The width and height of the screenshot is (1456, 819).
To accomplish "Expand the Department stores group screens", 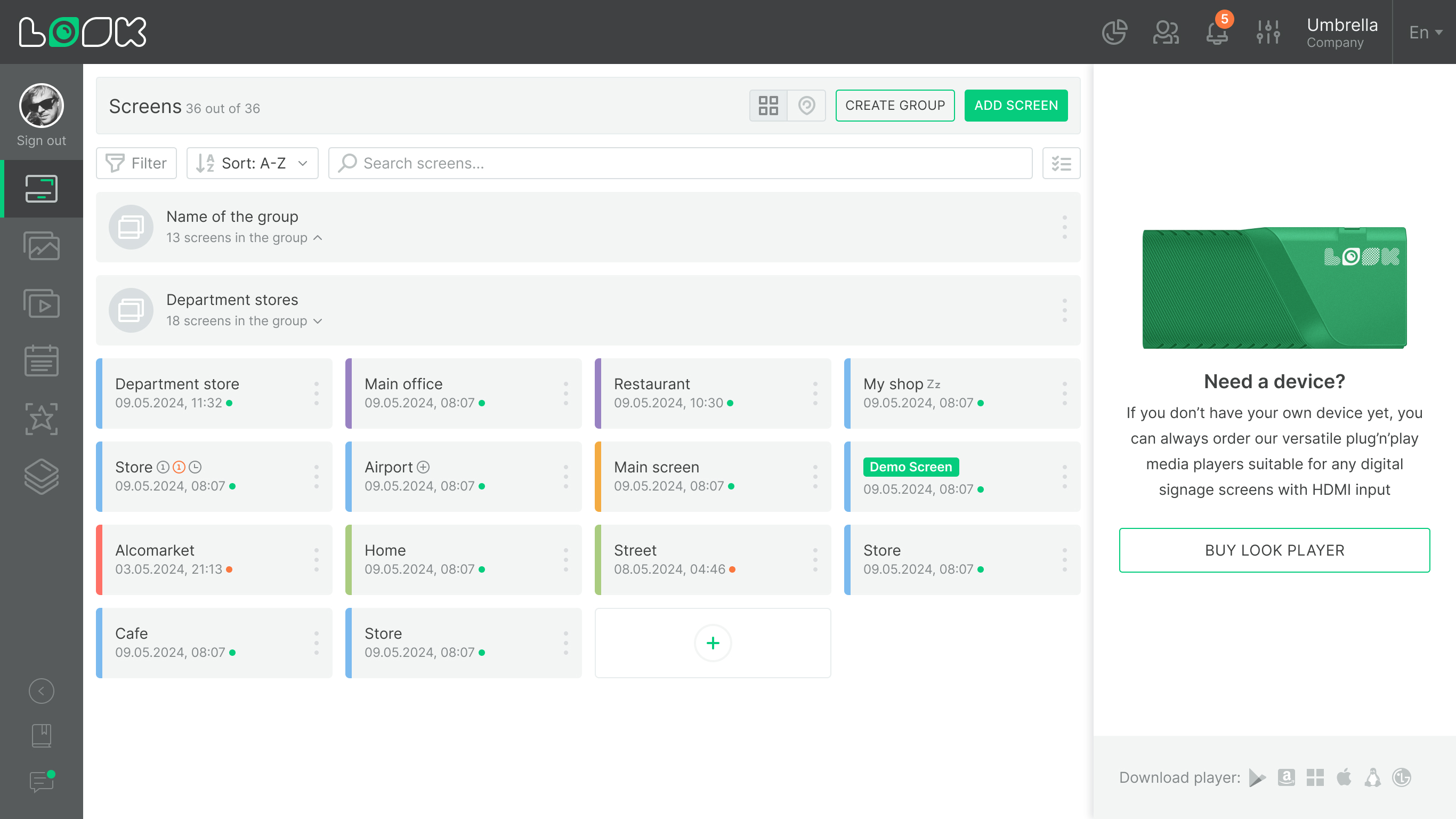I will point(318,320).
